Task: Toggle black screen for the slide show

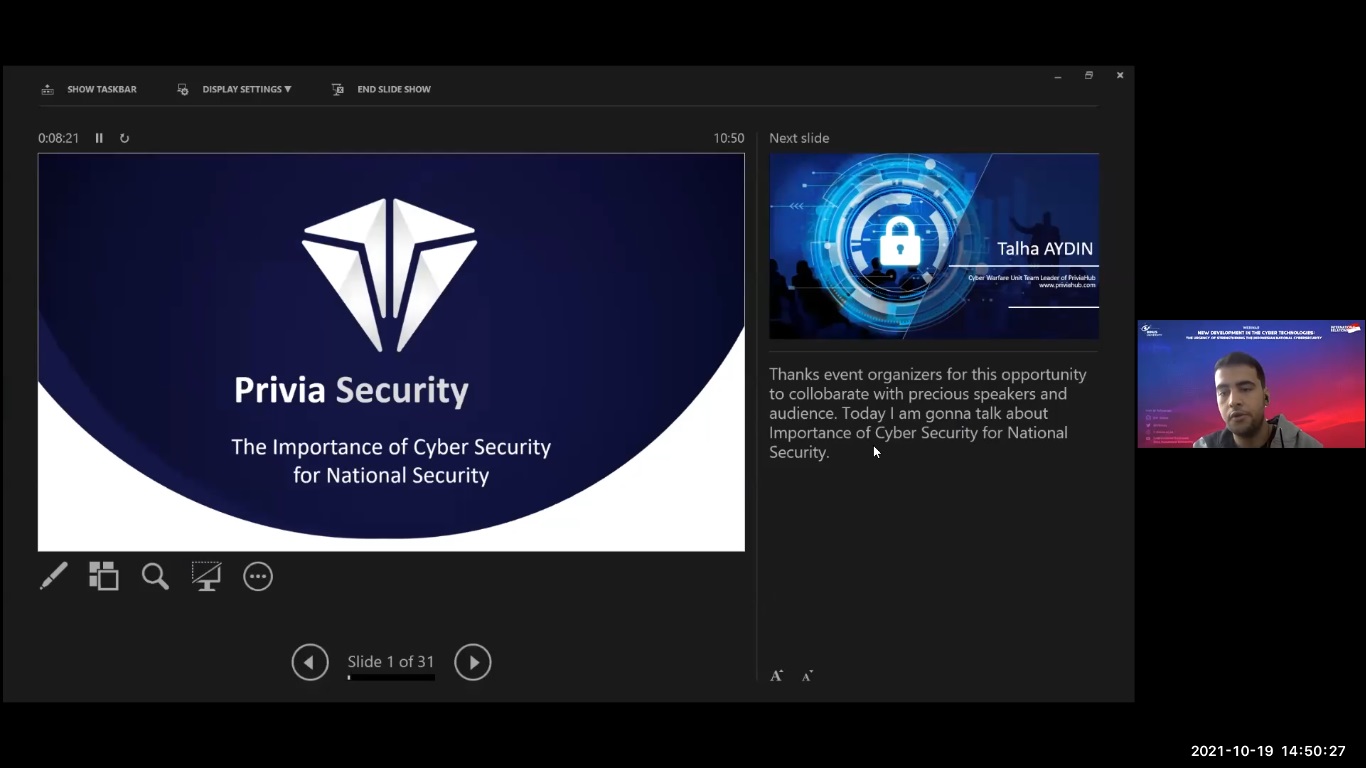Action: tap(206, 576)
